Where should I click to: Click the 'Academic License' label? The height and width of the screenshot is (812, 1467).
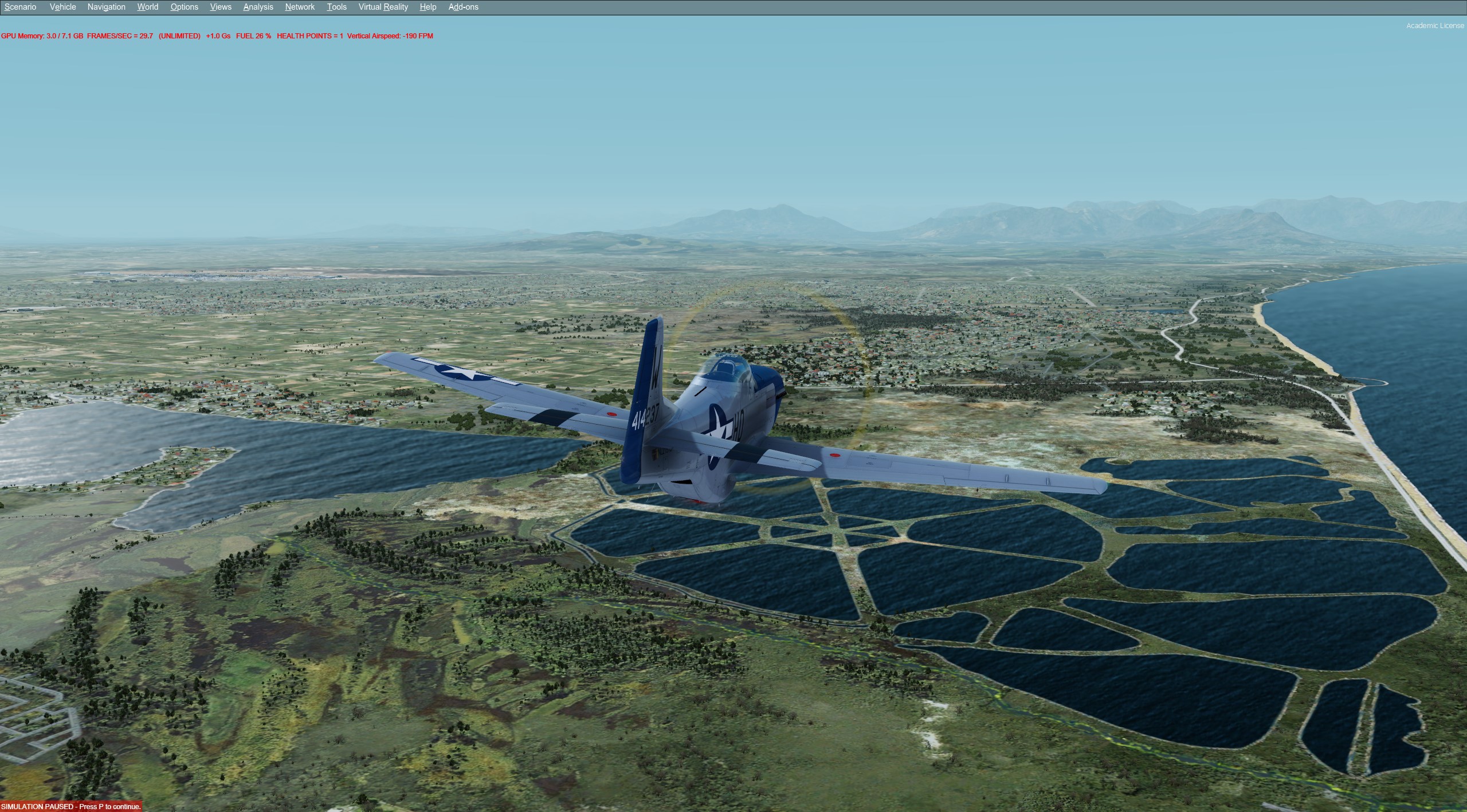(x=1435, y=26)
